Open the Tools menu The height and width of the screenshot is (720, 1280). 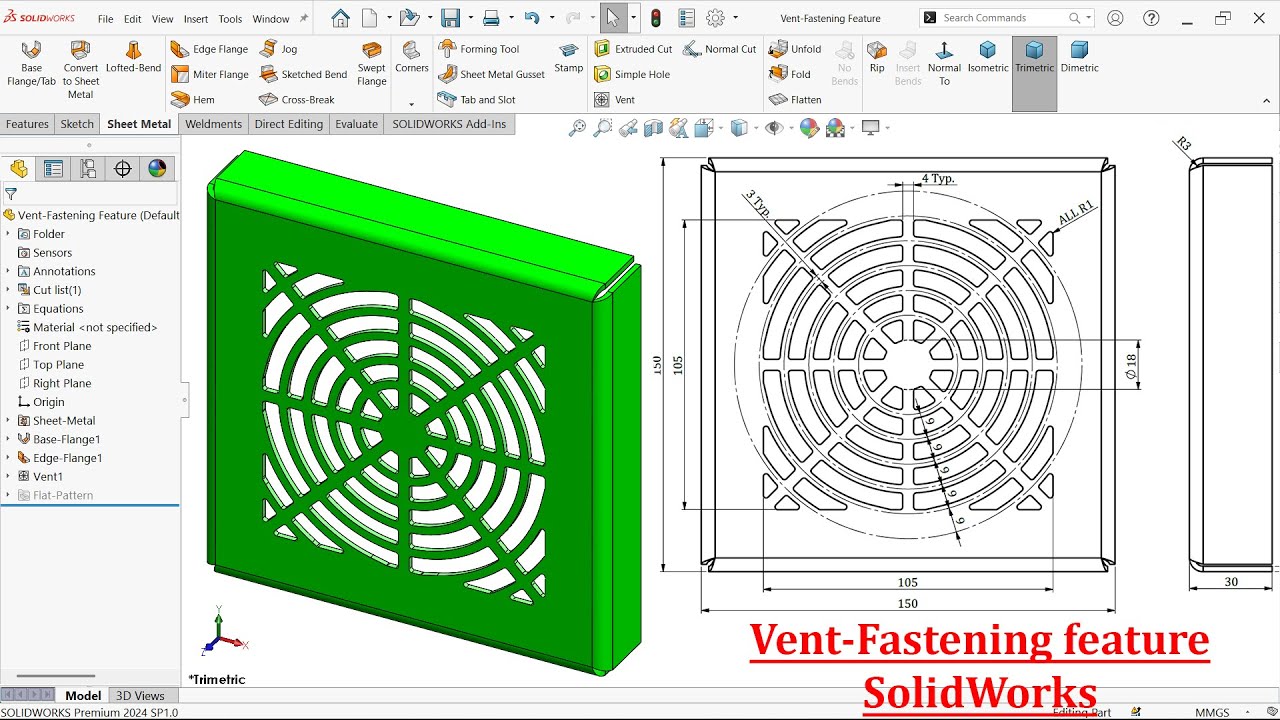pos(230,19)
